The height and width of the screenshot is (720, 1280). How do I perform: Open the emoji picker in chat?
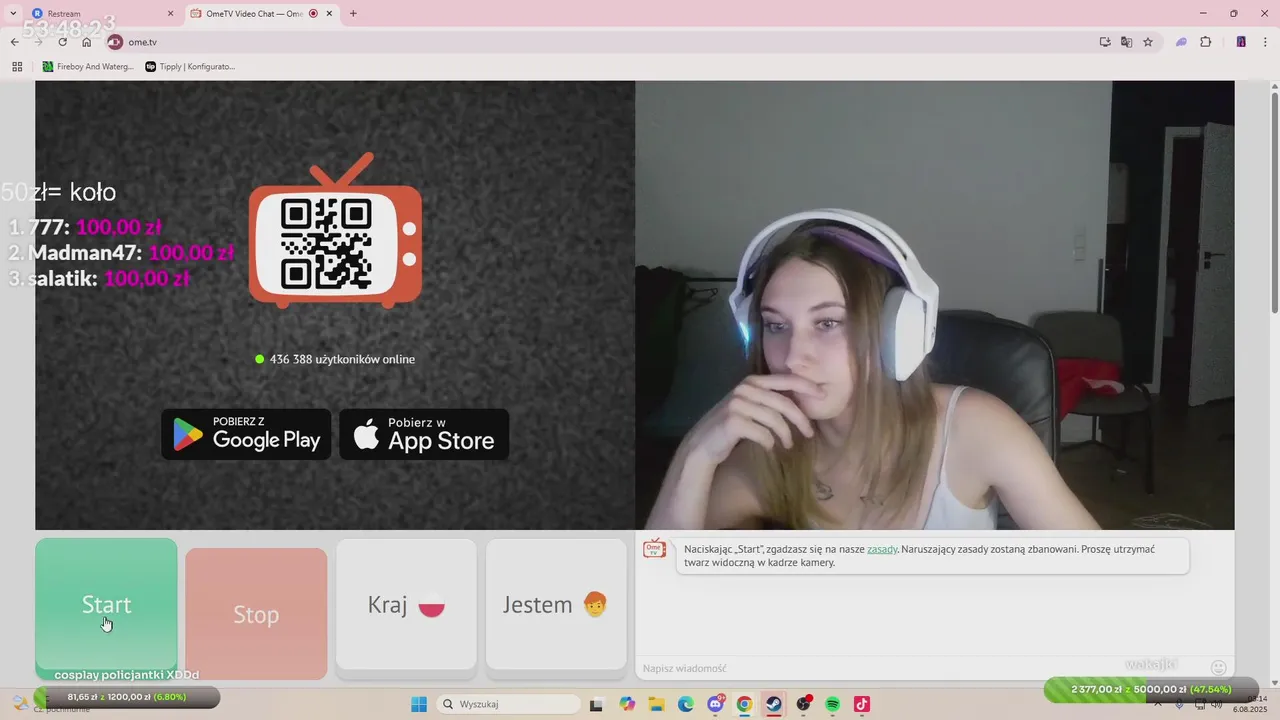click(x=1218, y=667)
